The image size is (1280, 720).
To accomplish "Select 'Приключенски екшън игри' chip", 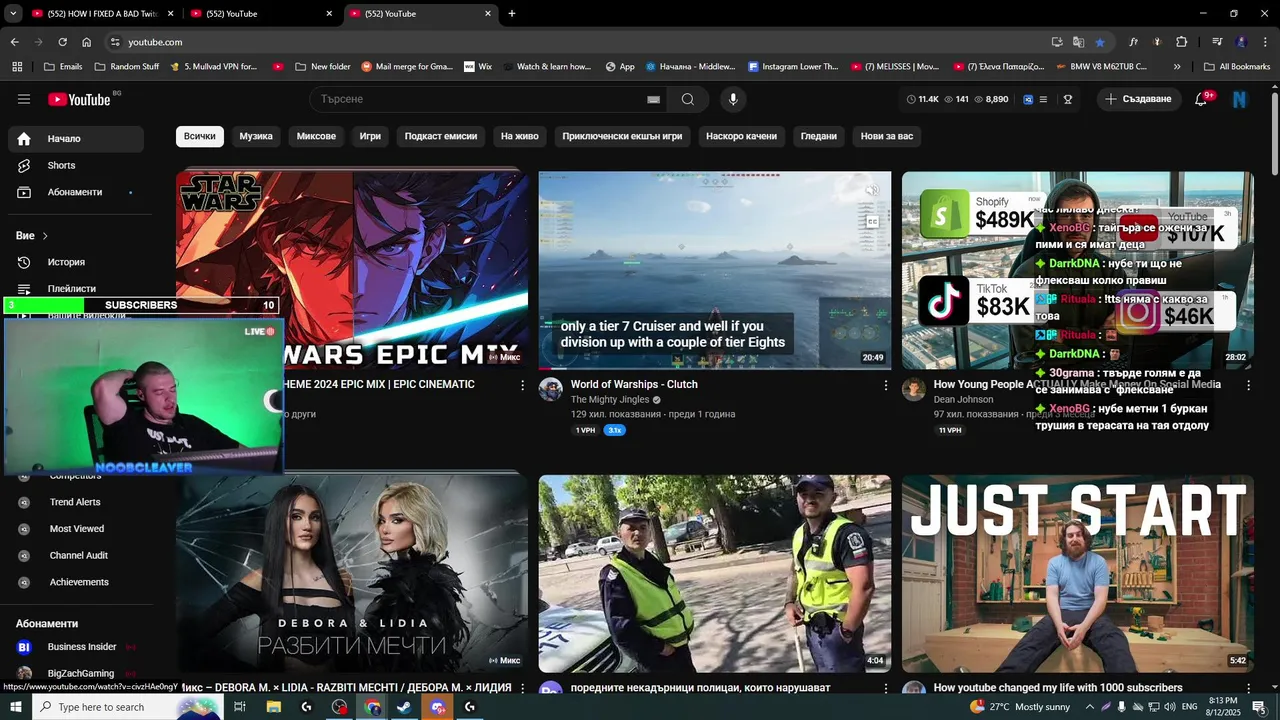I will tap(622, 136).
